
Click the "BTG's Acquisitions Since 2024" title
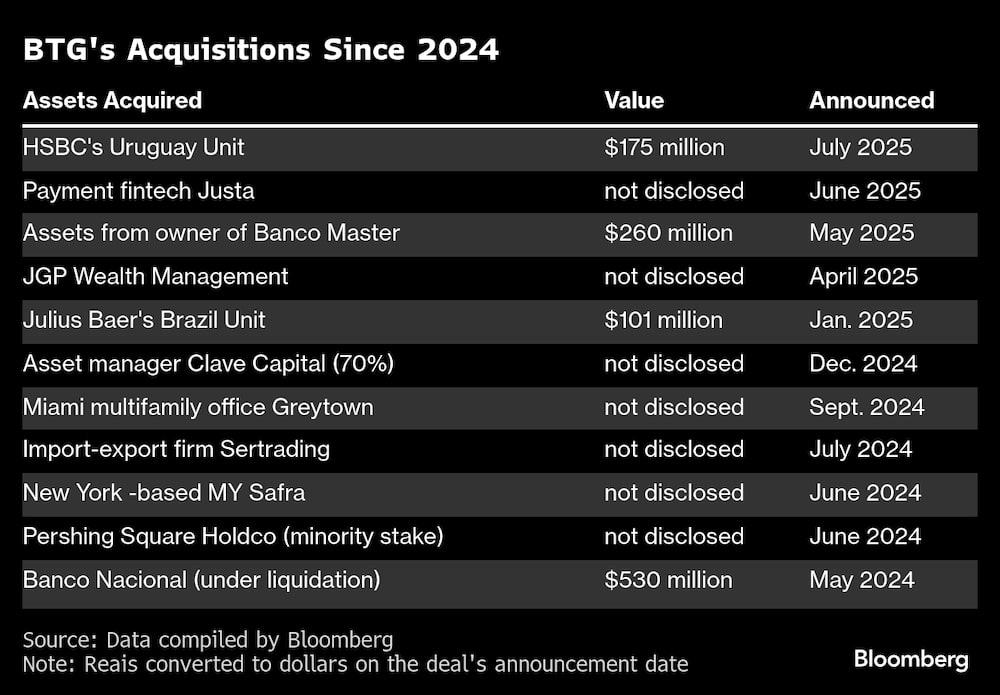(x=260, y=50)
